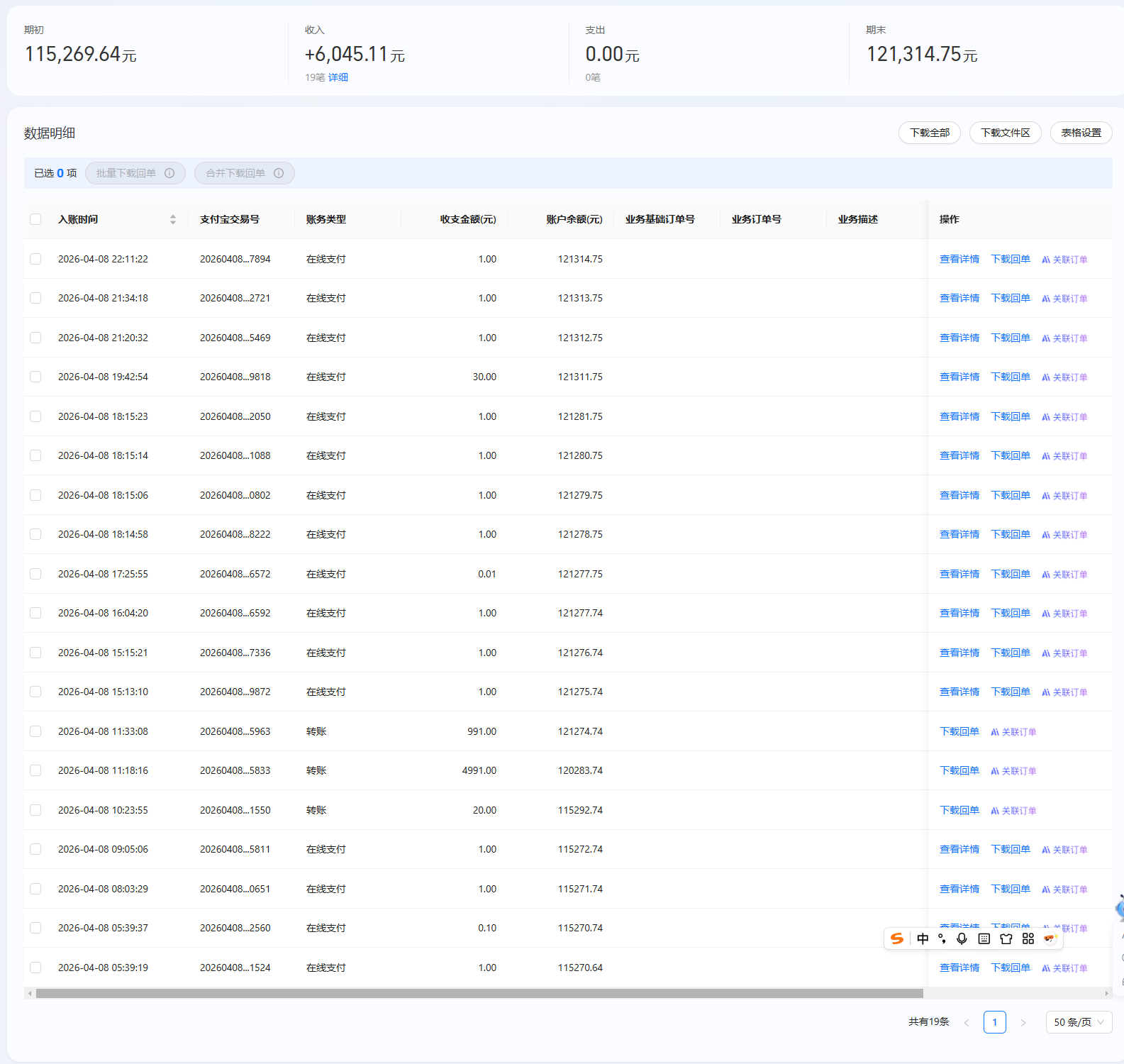Open the IME toolbox grid icon
The width and height of the screenshot is (1124, 1064).
click(x=1028, y=938)
